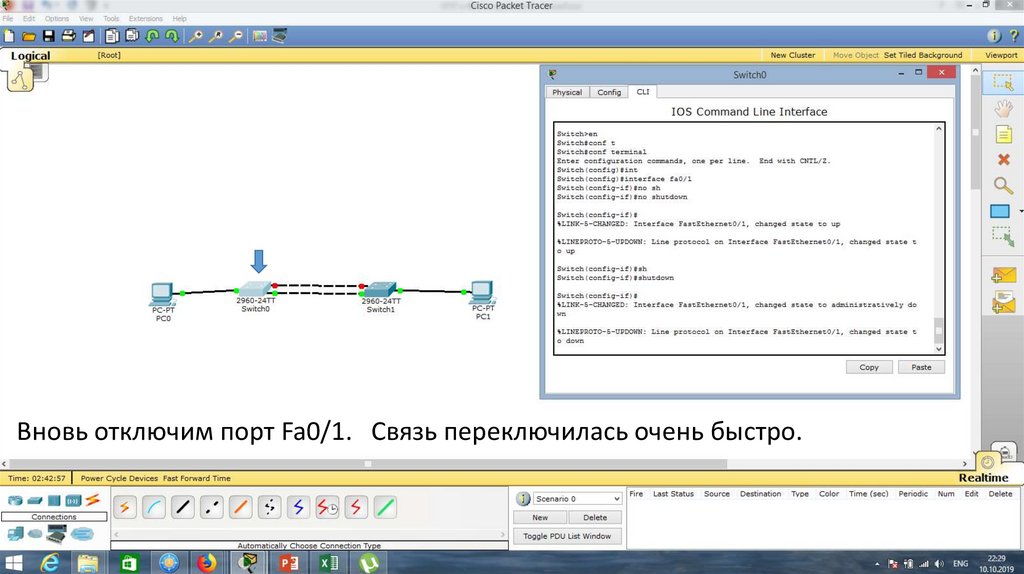Print the topology using the printer icon

[x=68, y=36]
